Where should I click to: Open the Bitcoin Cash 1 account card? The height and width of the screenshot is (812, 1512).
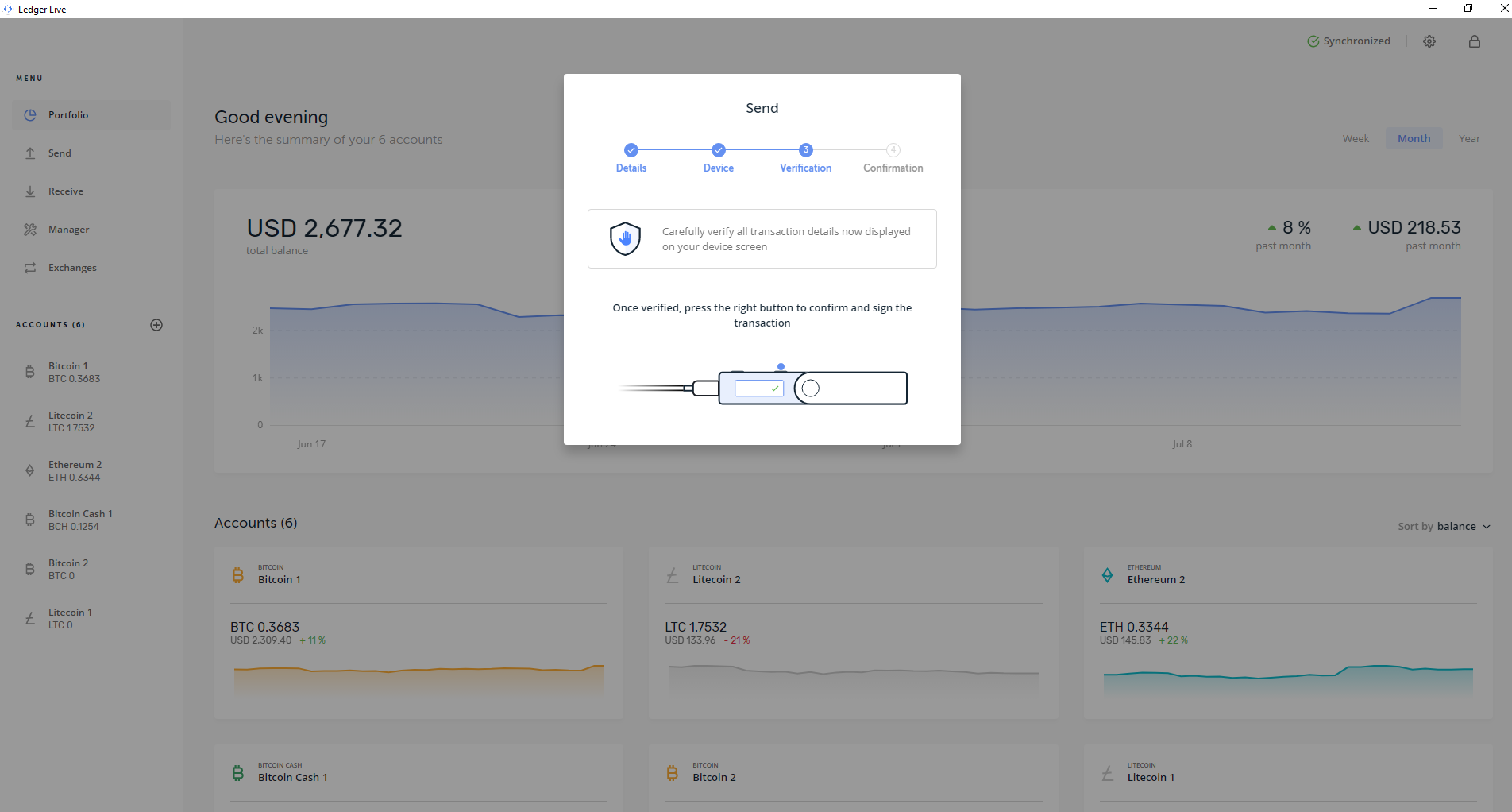(418, 779)
